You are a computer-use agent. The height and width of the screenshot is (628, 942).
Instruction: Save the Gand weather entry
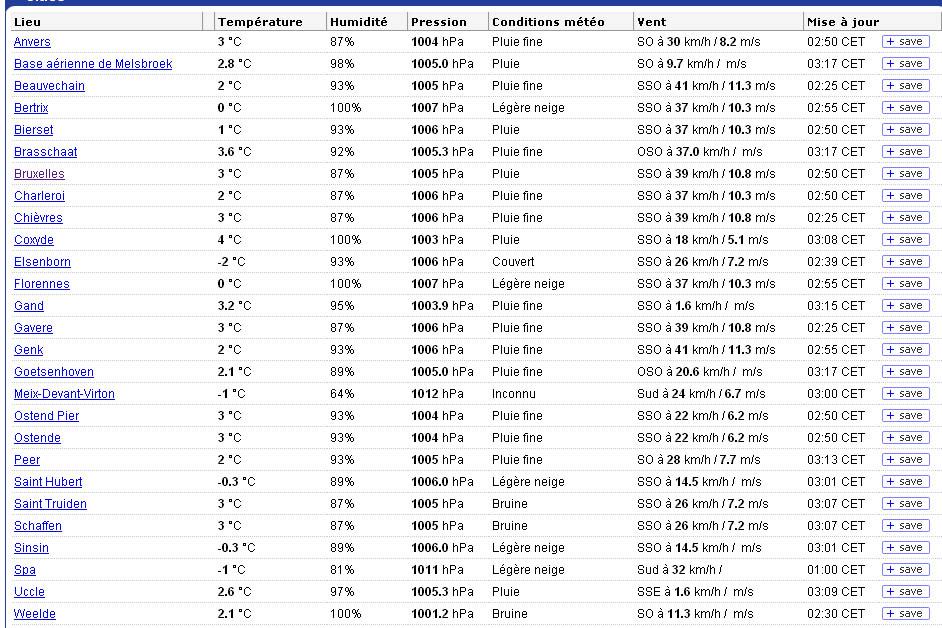click(x=905, y=306)
